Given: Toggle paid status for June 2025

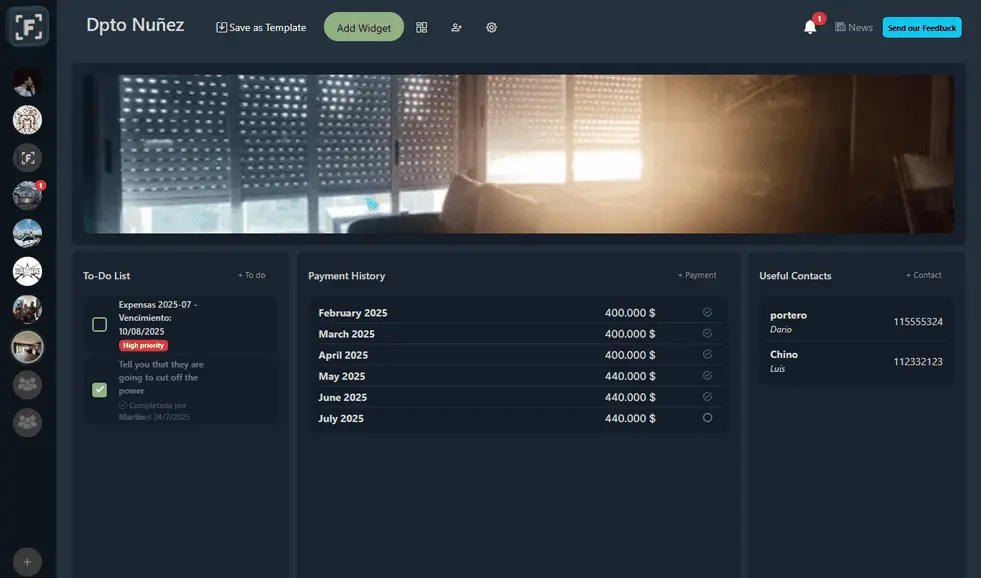Looking at the screenshot, I should (x=707, y=397).
